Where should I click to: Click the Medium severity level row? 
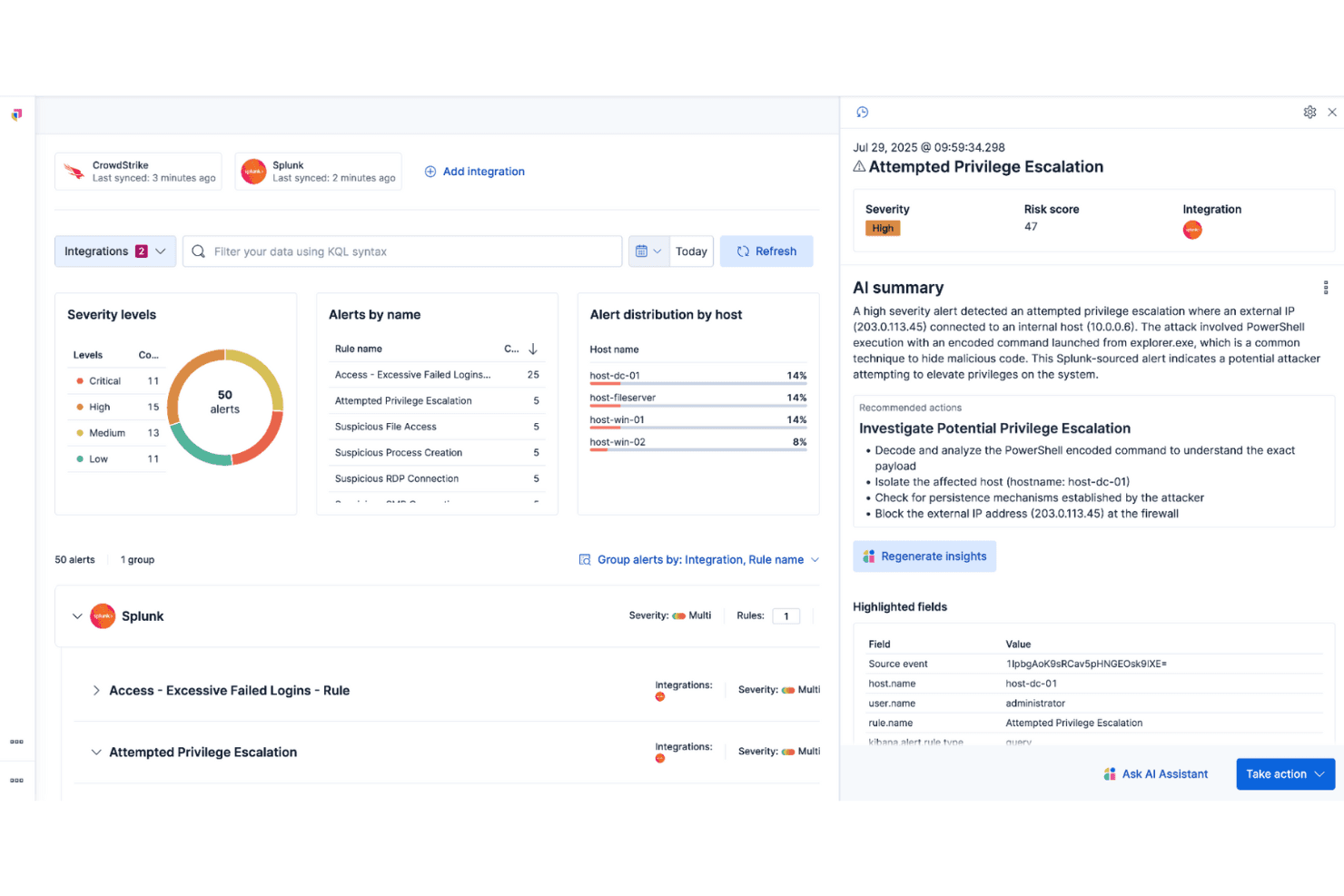[118, 433]
